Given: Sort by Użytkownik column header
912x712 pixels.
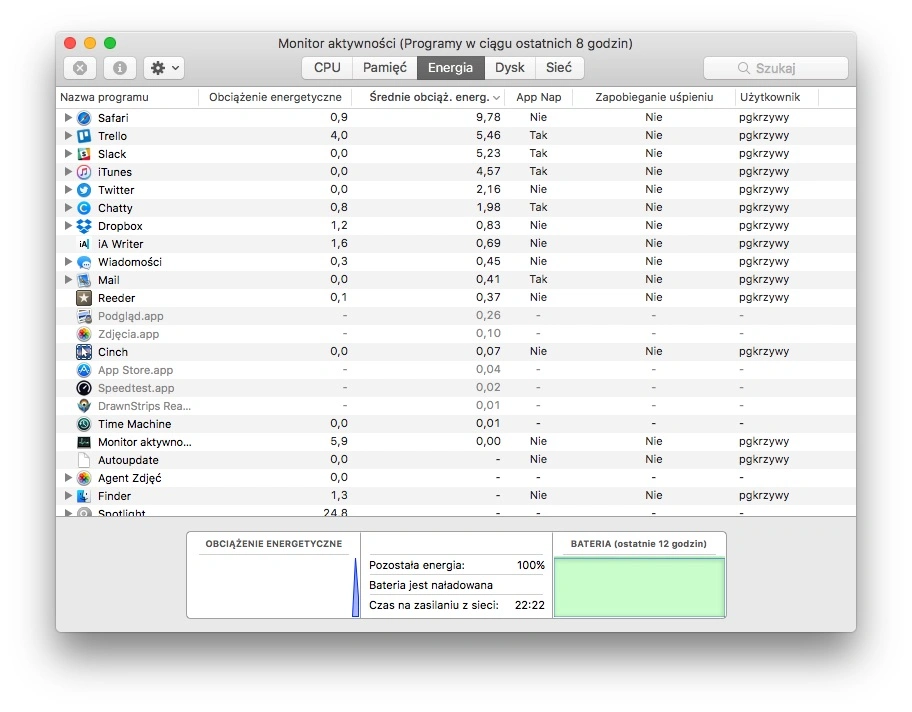Looking at the screenshot, I should (x=776, y=97).
